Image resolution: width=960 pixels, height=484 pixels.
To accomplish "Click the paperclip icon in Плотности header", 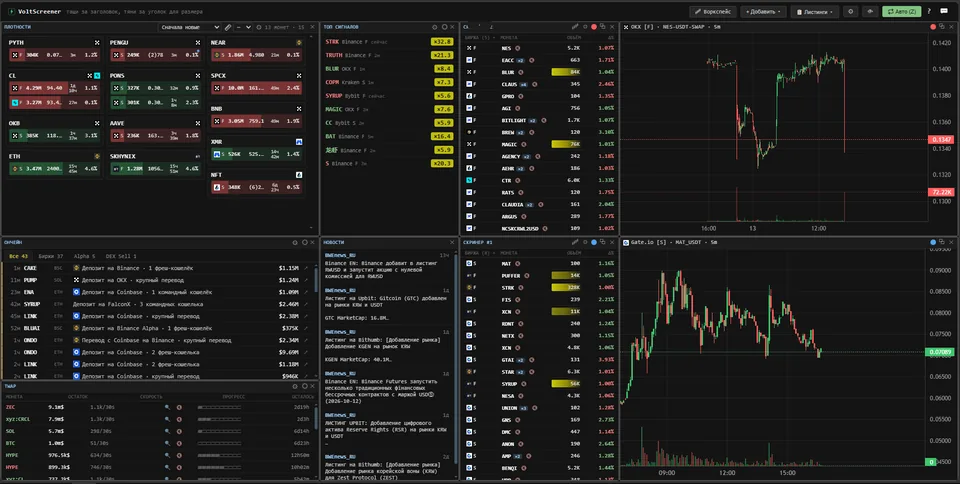I will 228,28.
